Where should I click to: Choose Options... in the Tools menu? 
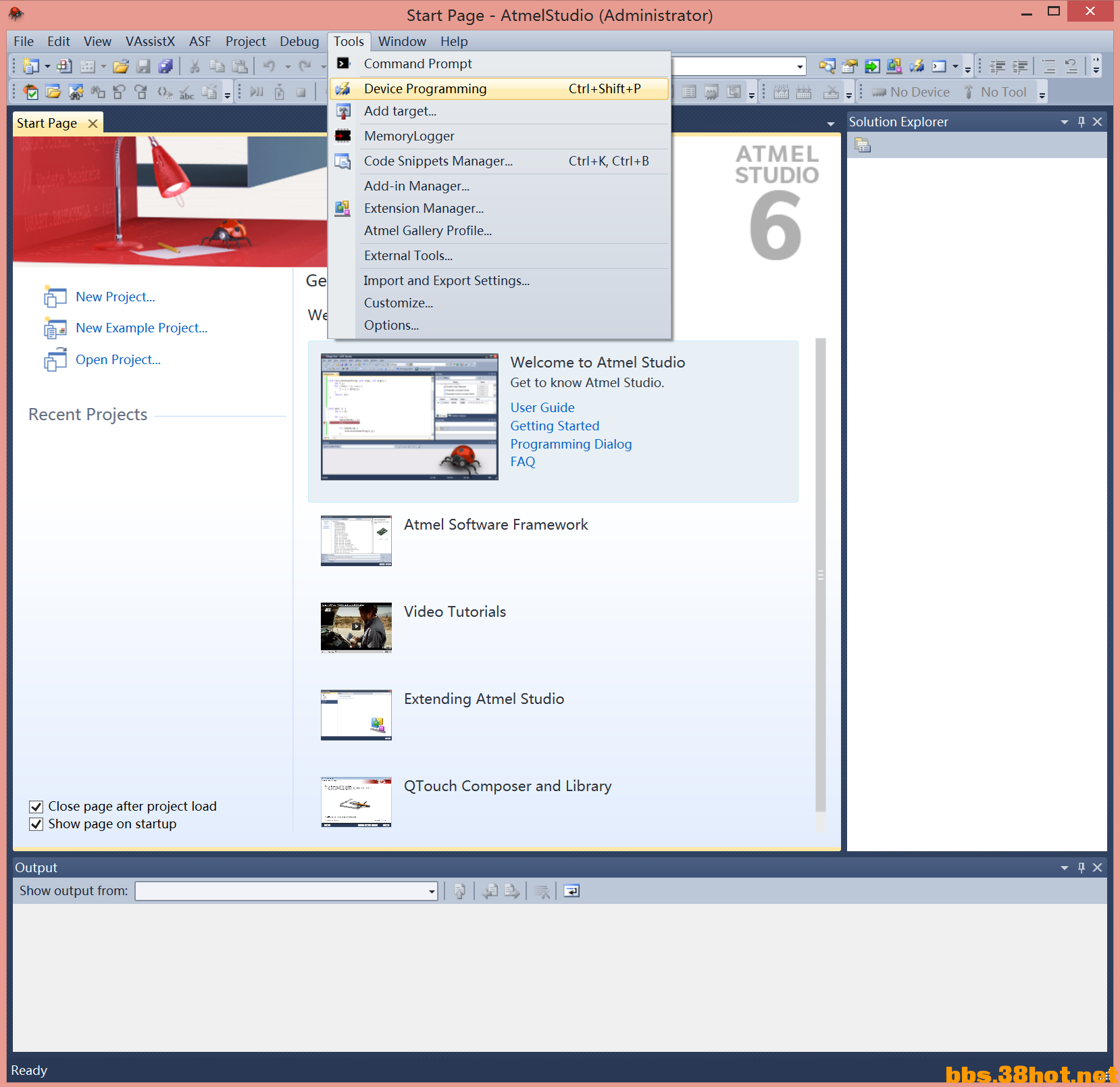click(x=391, y=326)
